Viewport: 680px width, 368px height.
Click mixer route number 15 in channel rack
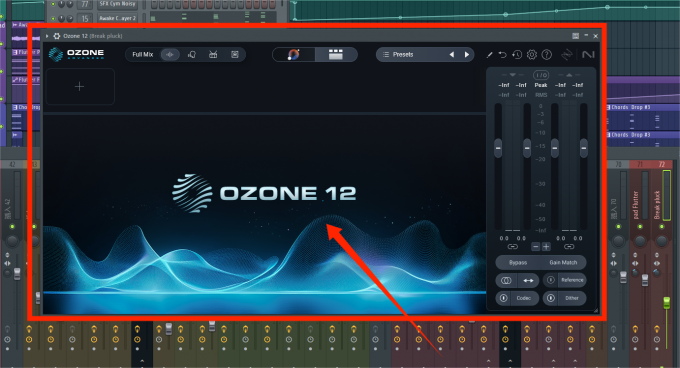[x=85, y=19]
